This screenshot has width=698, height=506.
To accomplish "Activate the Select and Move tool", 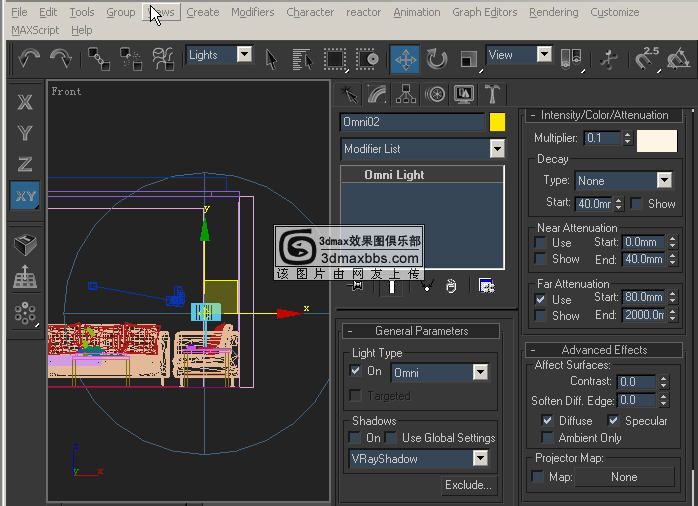I will coord(405,59).
